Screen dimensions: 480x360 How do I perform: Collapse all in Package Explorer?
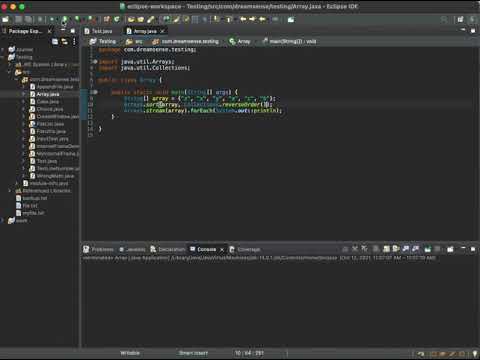(x=55, y=41)
